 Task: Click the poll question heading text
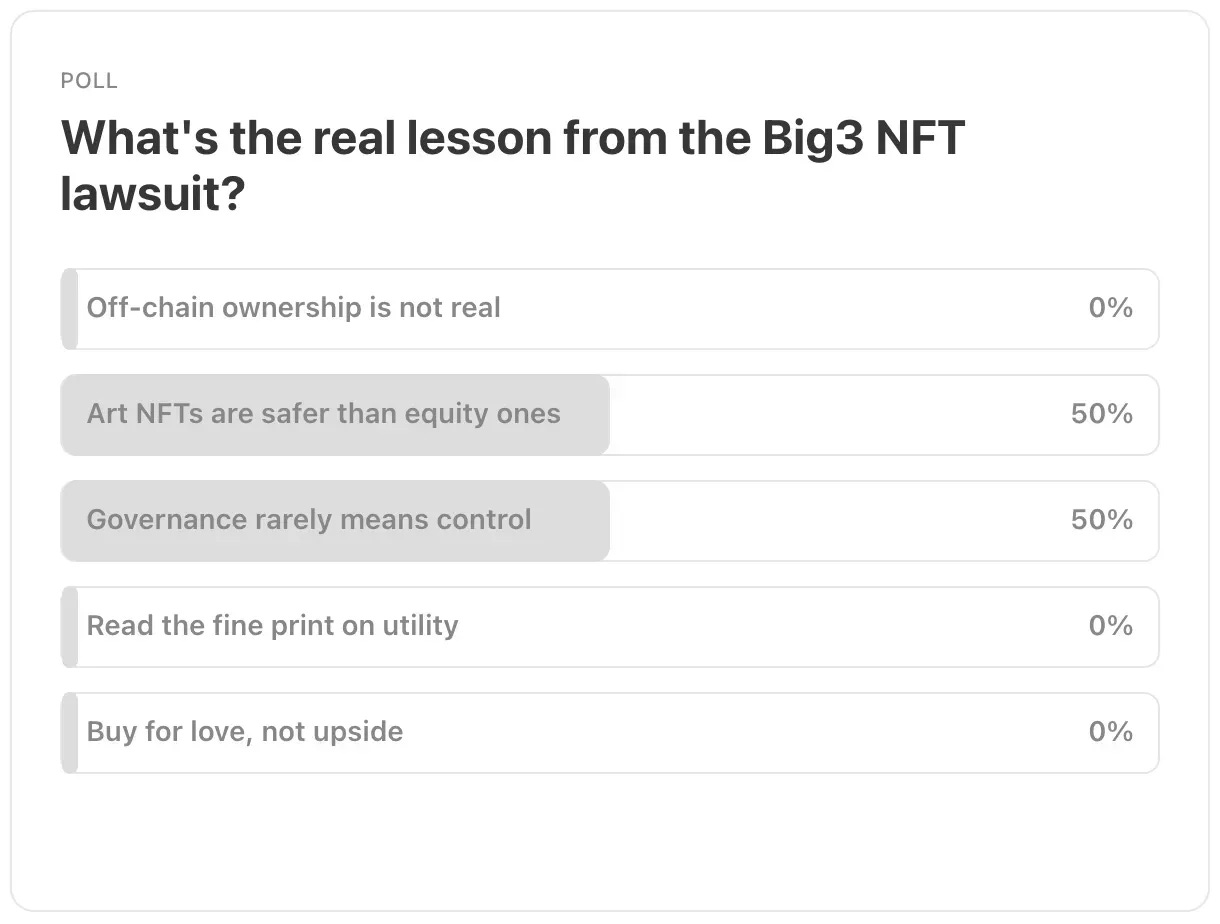[x=513, y=165]
